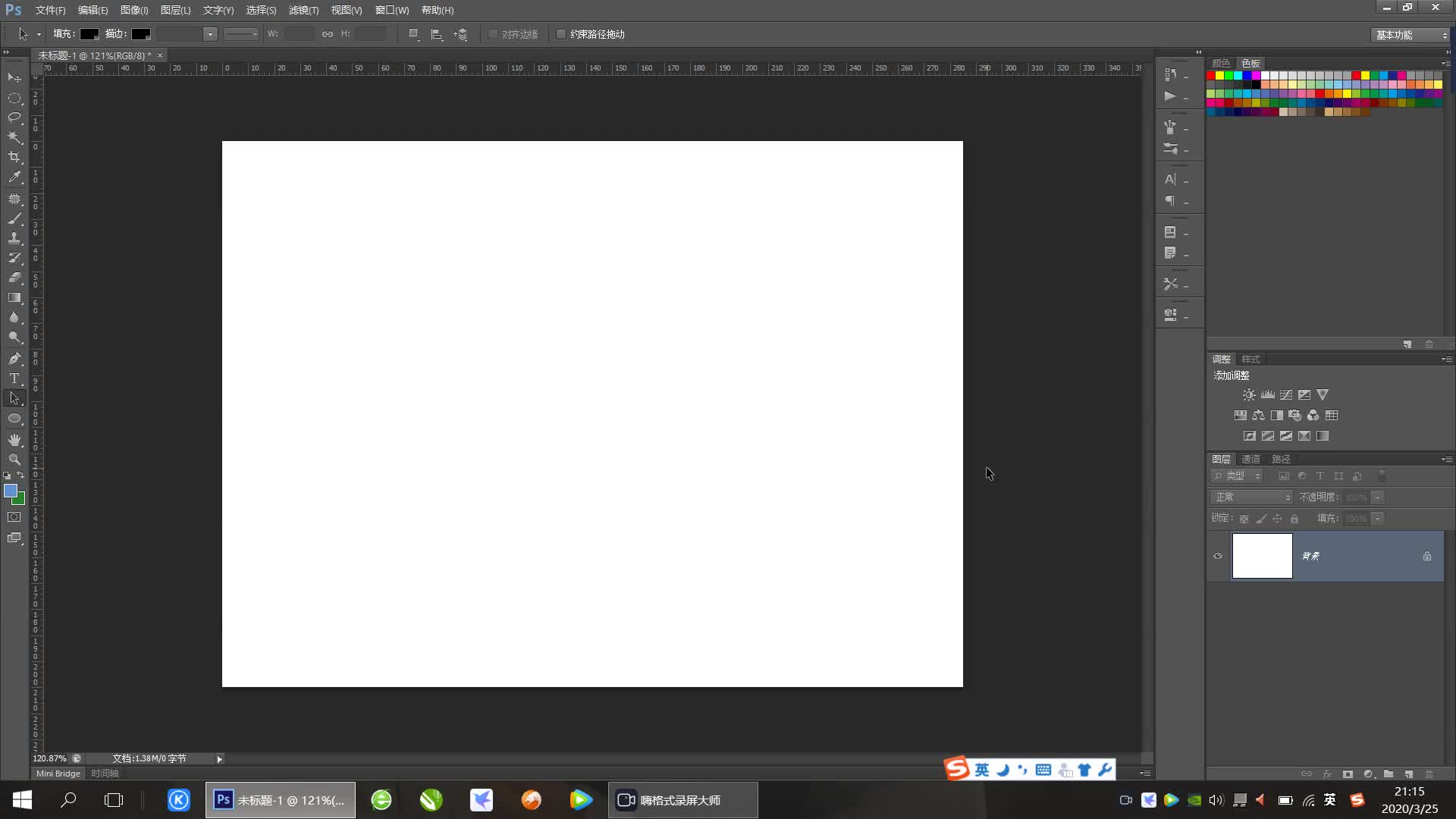Image resolution: width=1456 pixels, height=819 pixels.
Task: Select the Pen tool
Action: (x=14, y=358)
